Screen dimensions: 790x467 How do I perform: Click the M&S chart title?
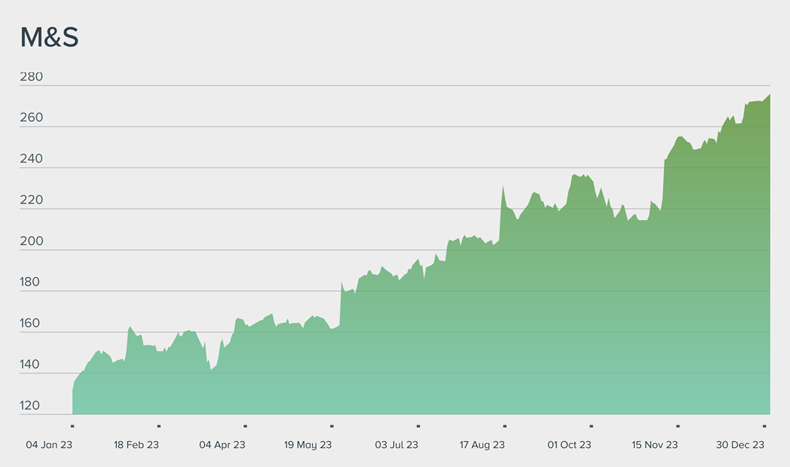(49, 38)
